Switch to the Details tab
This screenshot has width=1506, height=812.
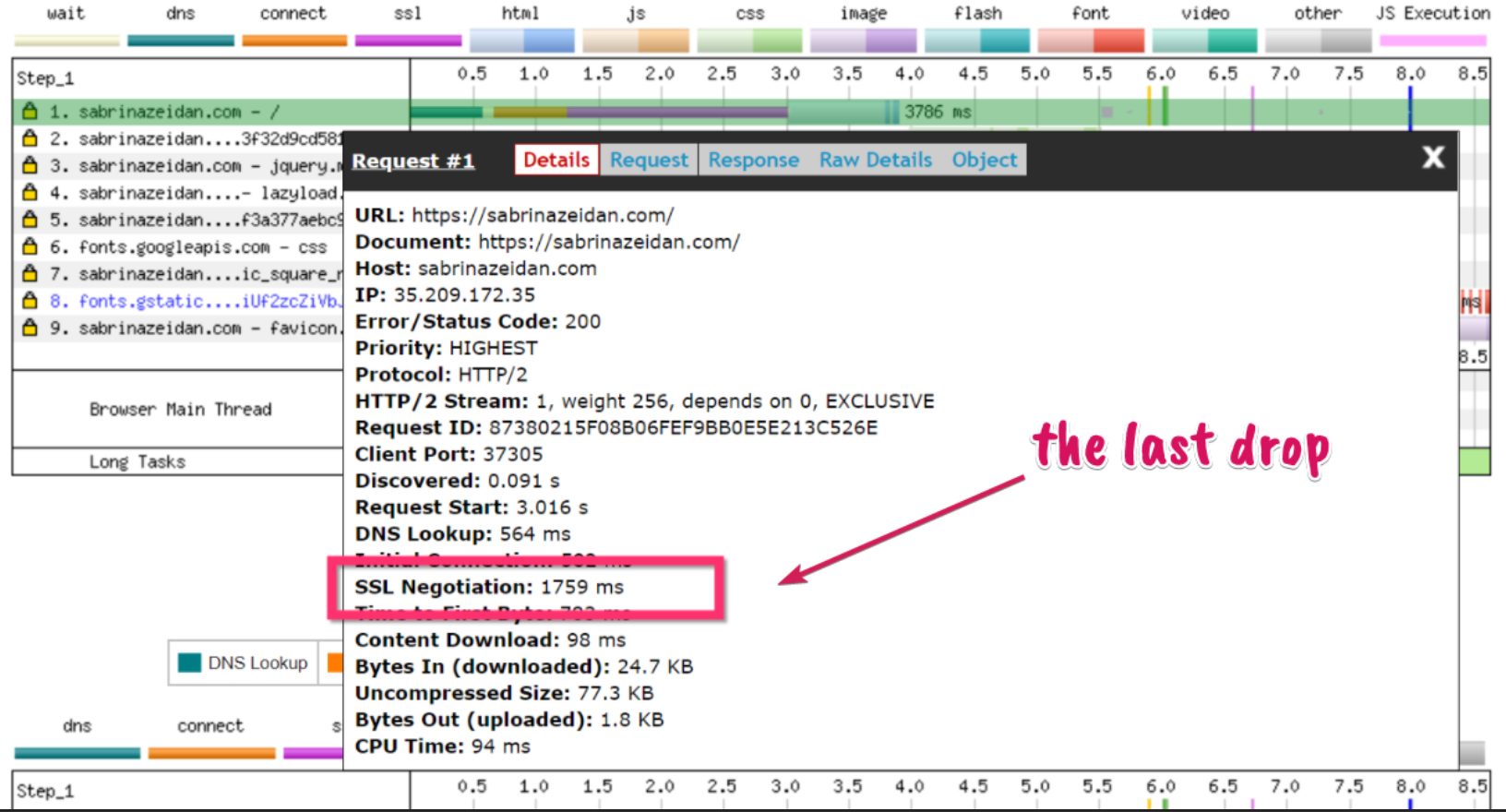(x=556, y=160)
